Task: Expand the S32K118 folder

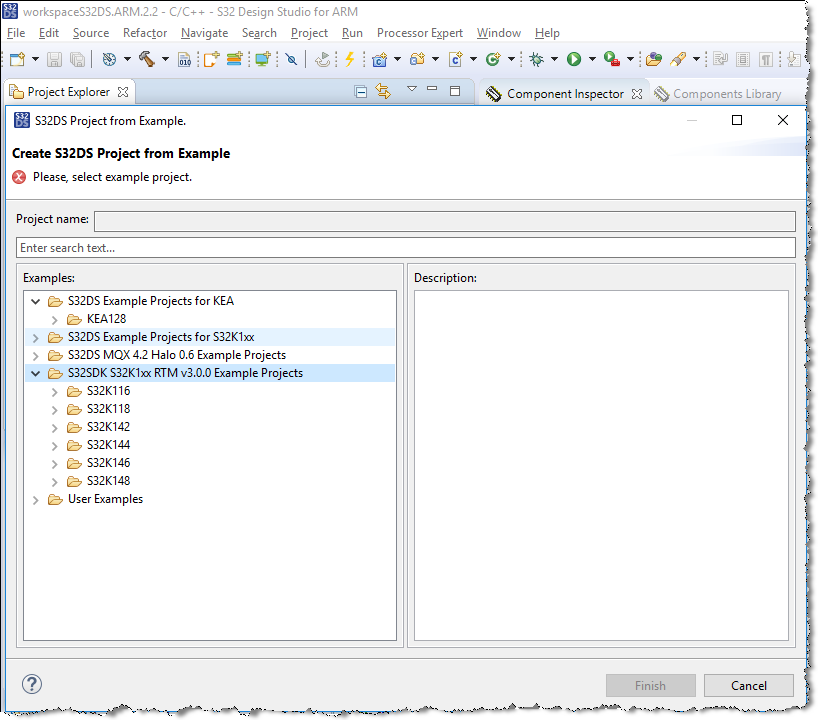Action: [54, 410]
